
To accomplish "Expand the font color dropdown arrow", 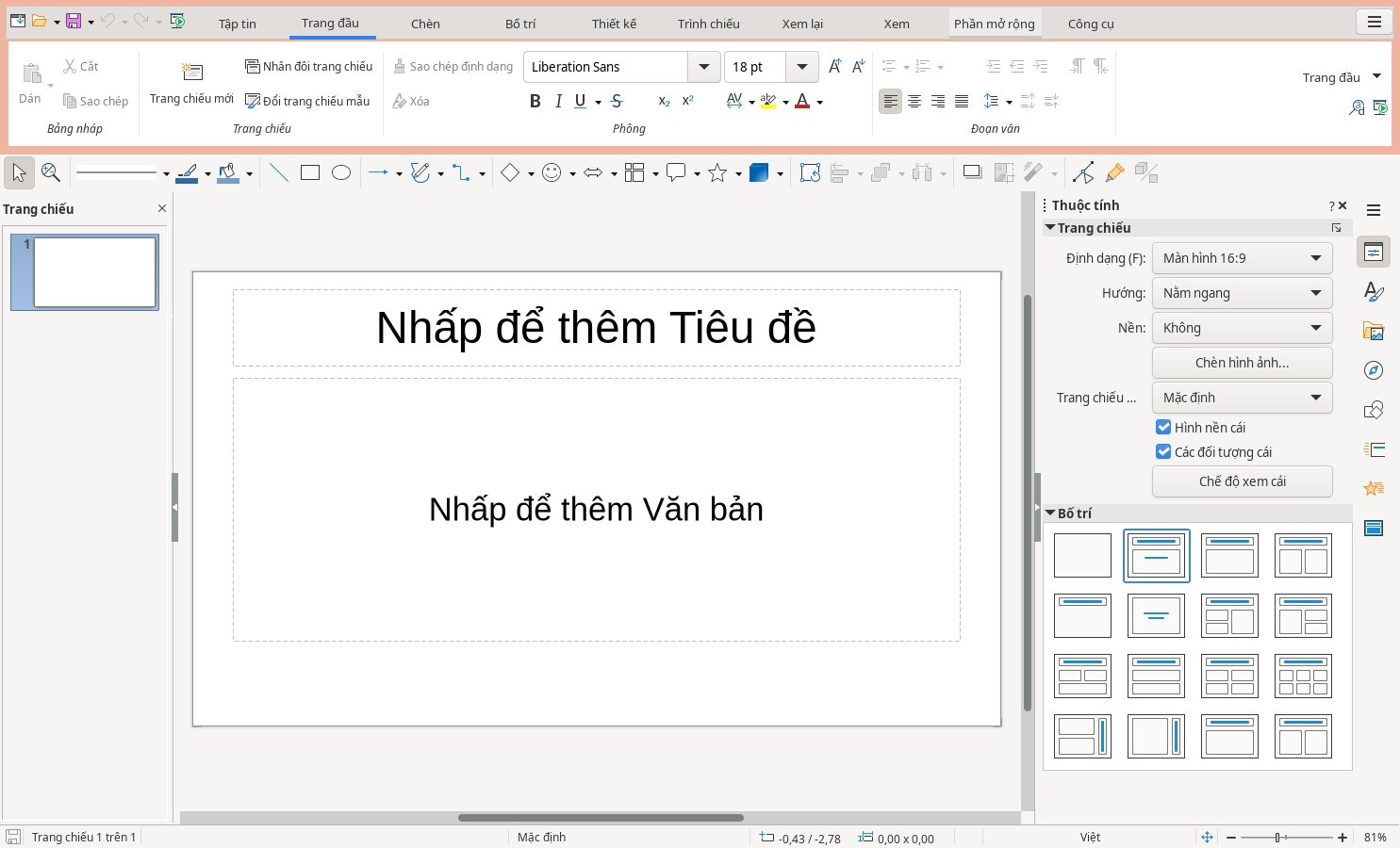I will pyautogui.click(x=820, y=102).
